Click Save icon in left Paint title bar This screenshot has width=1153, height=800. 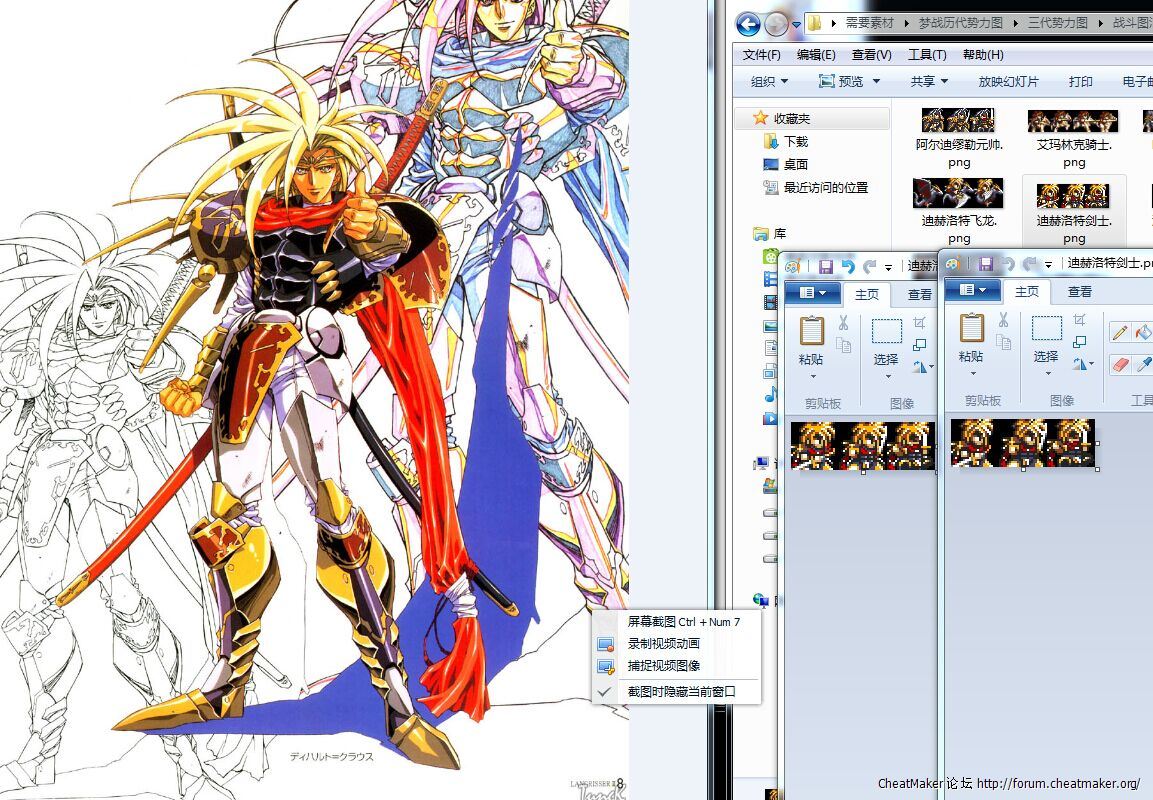(826, 266)
